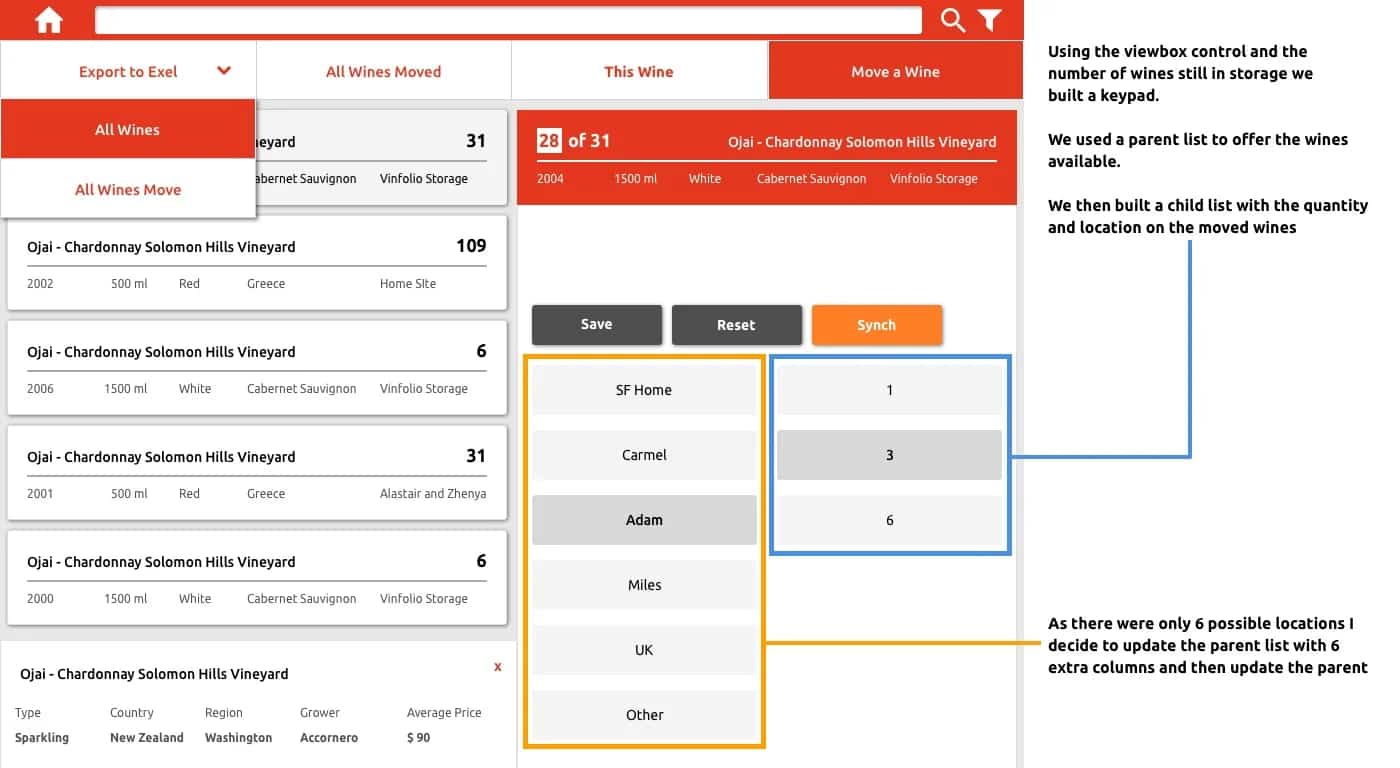The width and height of the screenshot is (1400, 768).
Task: Choose All Wines Move from the dropdown menu
Action: pos(128,189)
